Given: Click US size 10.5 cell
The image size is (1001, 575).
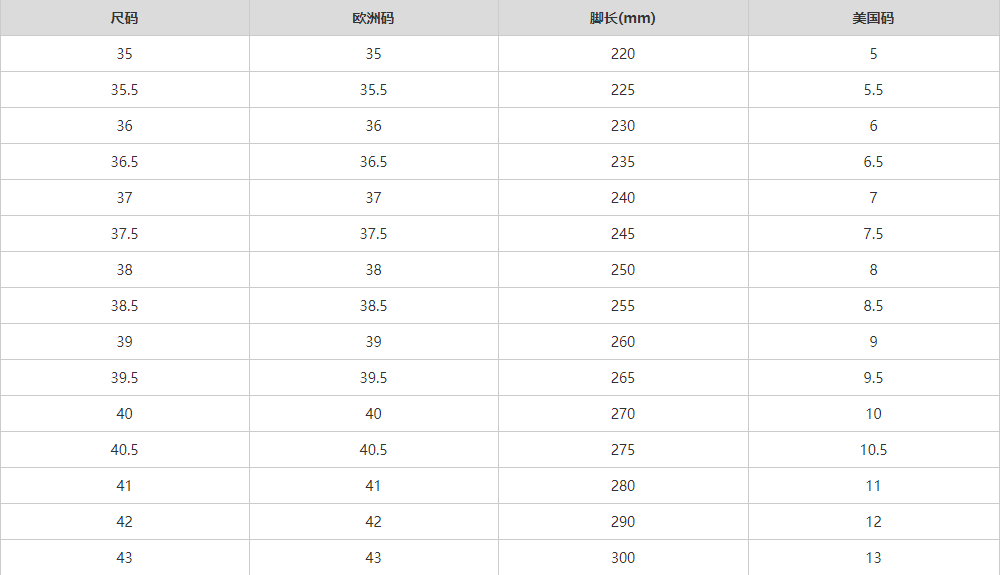Looking at the screenshot, I should click(x=873, y=450).
